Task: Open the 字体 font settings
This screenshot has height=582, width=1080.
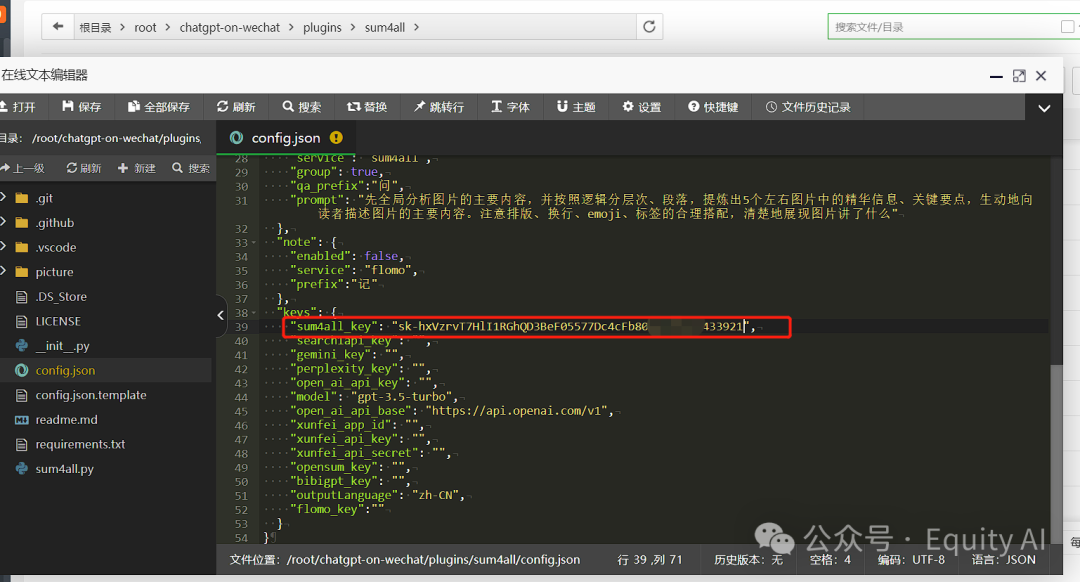Action: click(x=510, y=107)
